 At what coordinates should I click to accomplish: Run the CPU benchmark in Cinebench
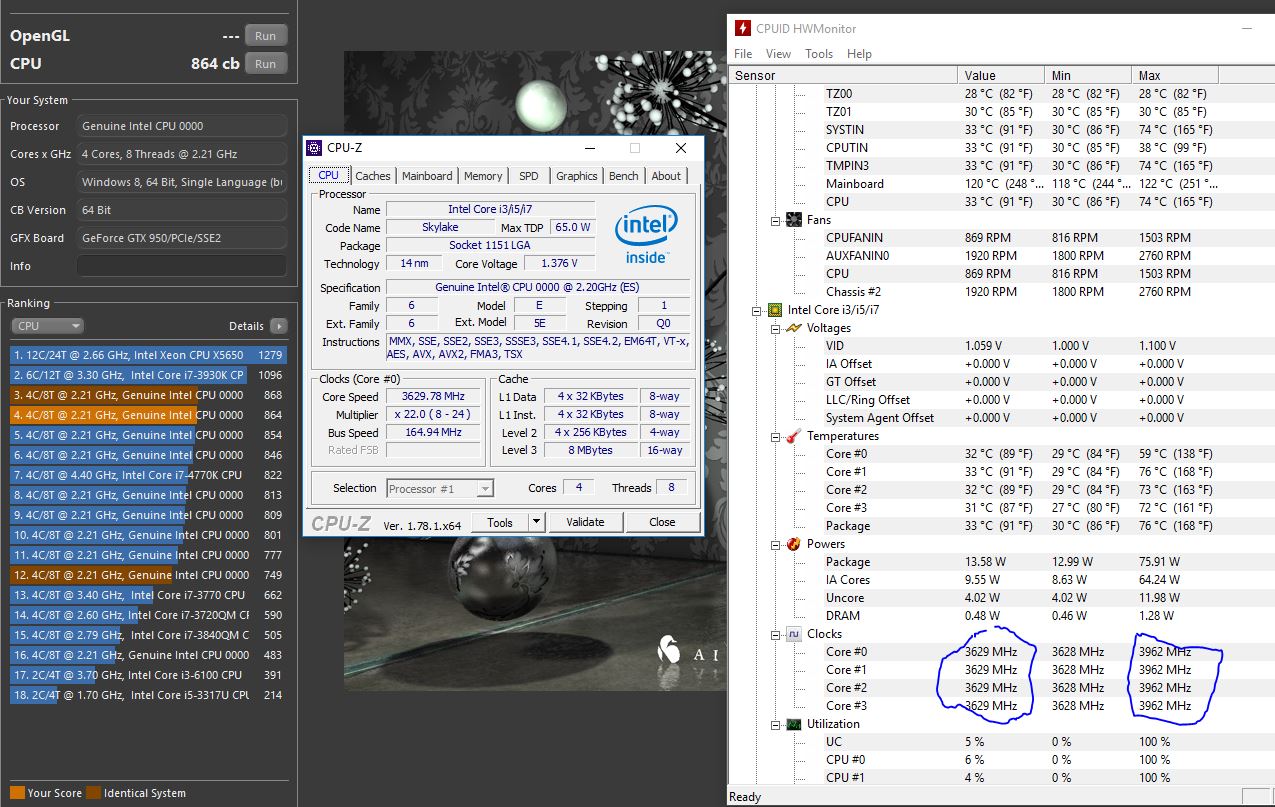(x=266, y=63)
